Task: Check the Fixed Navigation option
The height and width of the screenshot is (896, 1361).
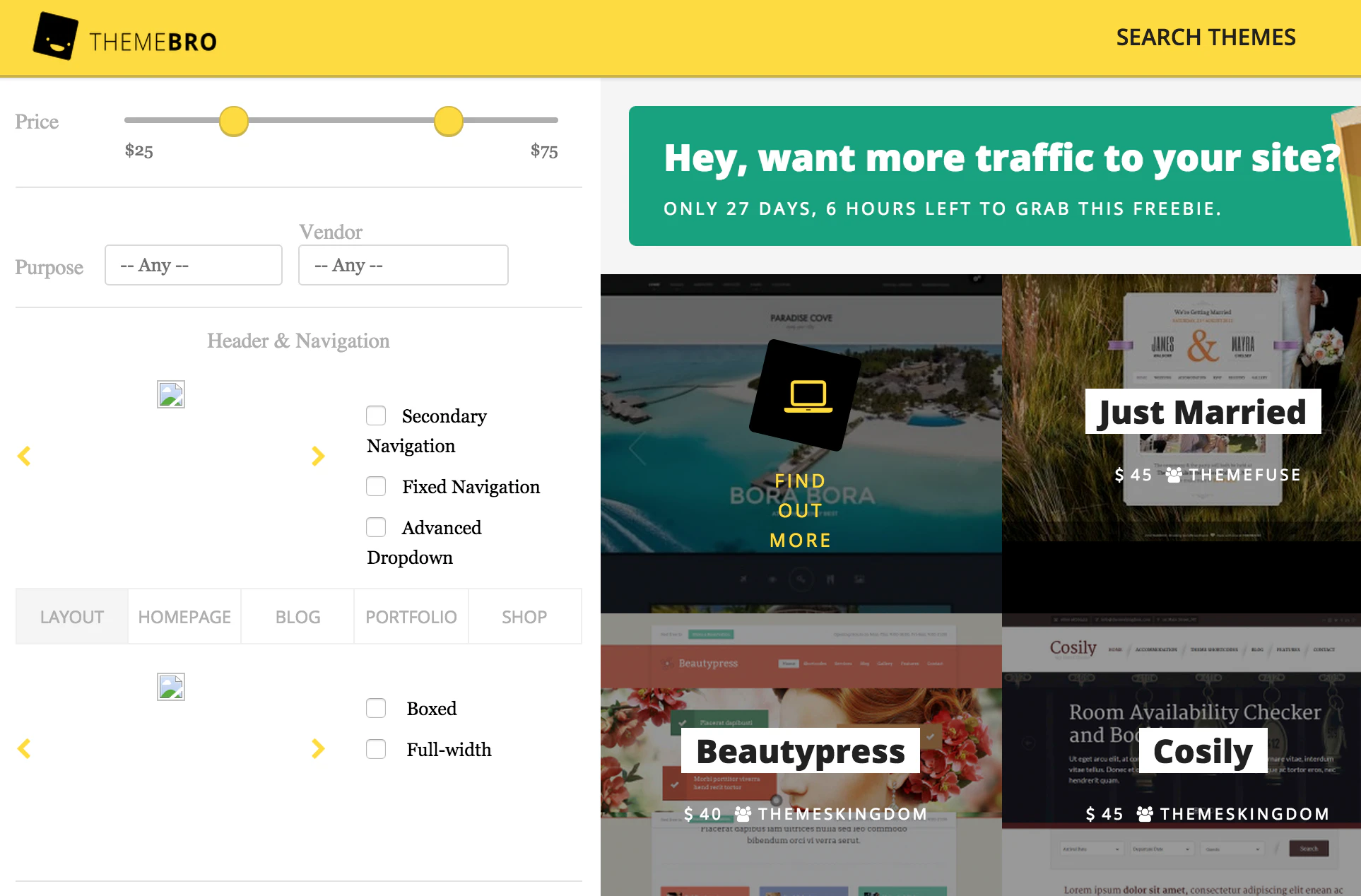Action: tap(376, 486)
